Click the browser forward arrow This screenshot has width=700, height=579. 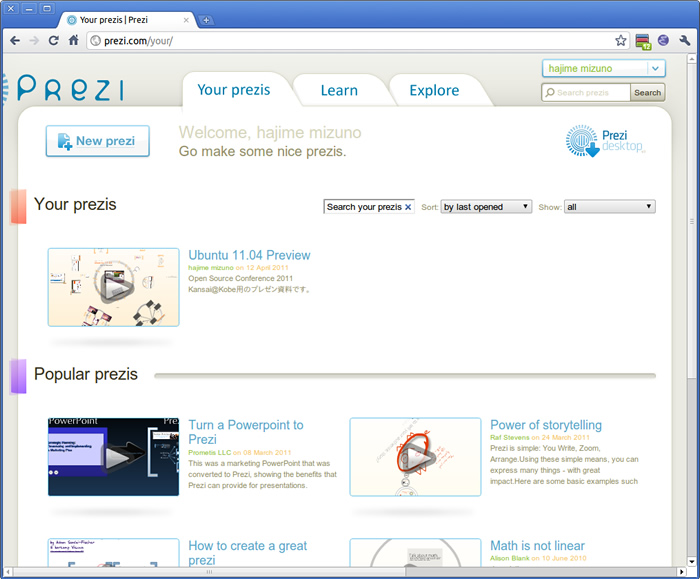click(34, 41)
